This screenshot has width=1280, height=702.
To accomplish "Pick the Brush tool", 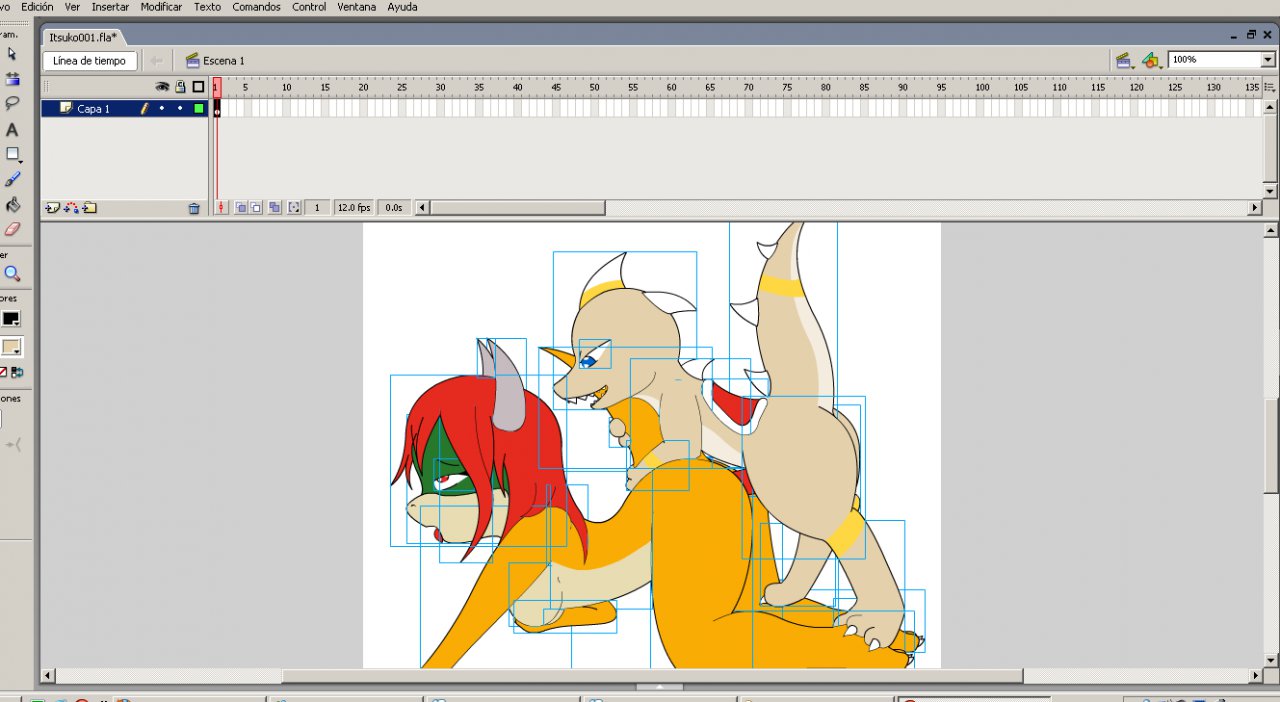I will (x=12, y=180).
